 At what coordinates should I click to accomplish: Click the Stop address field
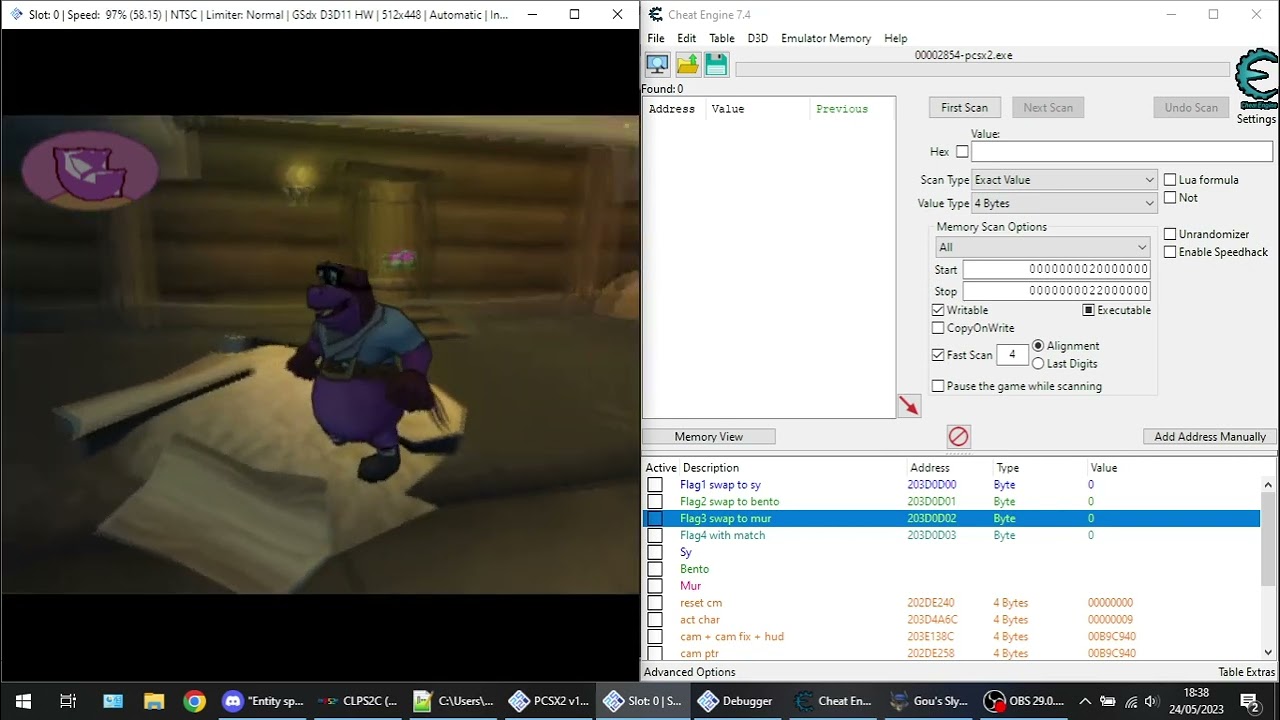pos(1056,291)
